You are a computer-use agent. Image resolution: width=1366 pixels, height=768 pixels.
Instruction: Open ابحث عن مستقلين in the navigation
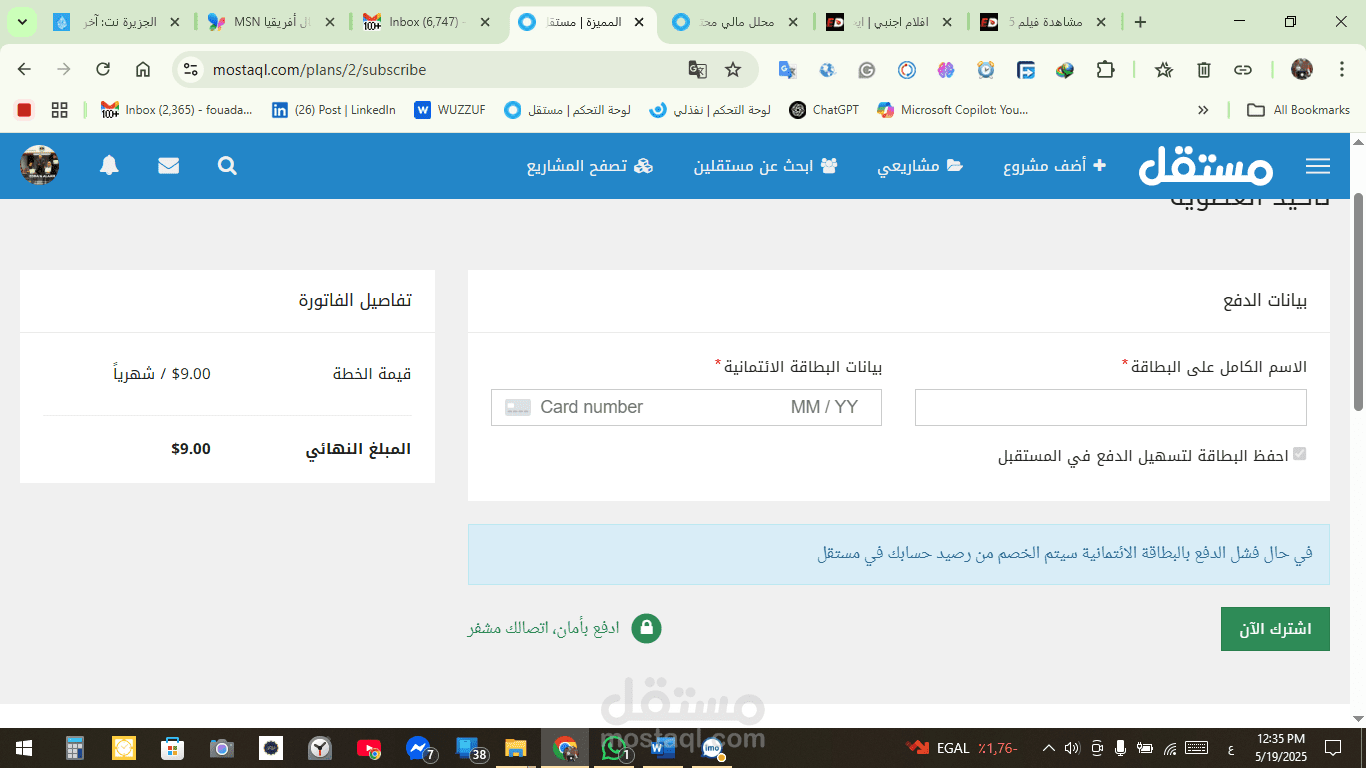(x=766, y=166)
